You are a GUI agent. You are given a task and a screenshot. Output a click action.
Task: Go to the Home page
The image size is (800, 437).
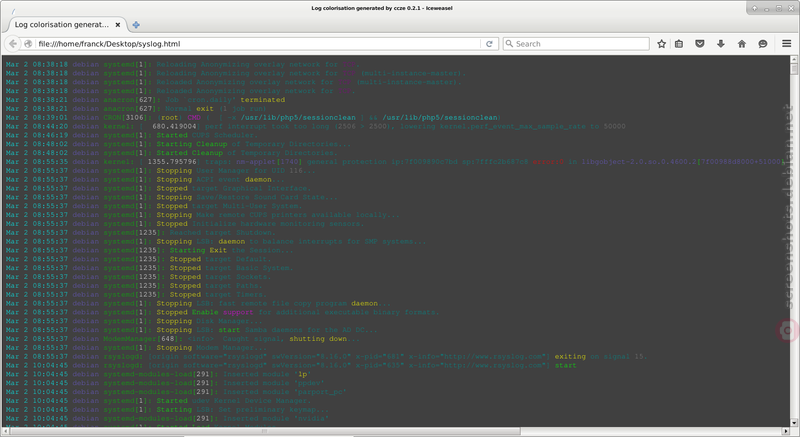click(742, 44)
